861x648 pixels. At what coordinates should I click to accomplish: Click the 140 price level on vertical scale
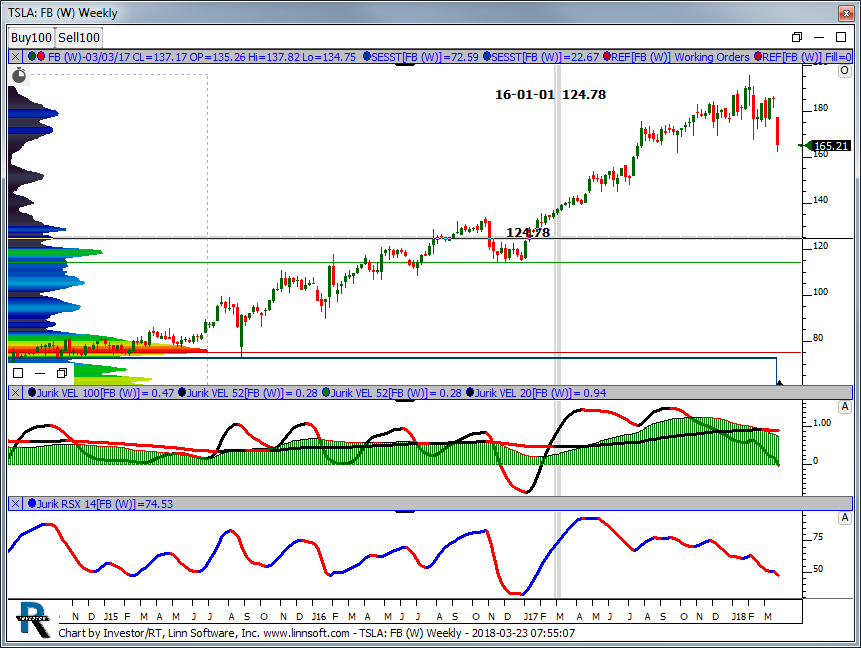click(820, 200)
